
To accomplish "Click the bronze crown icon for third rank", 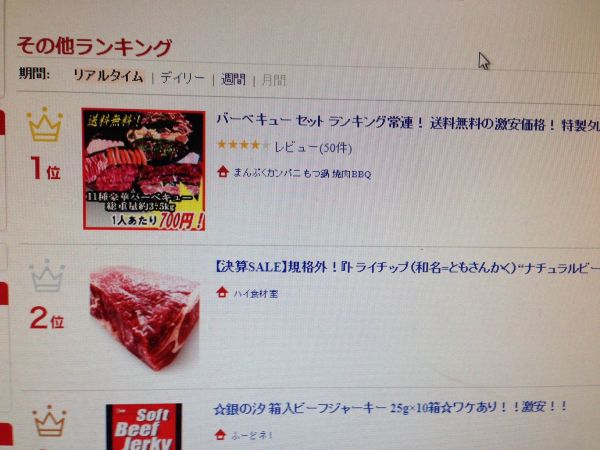I will pyautogui.click(x=49, y=421).
